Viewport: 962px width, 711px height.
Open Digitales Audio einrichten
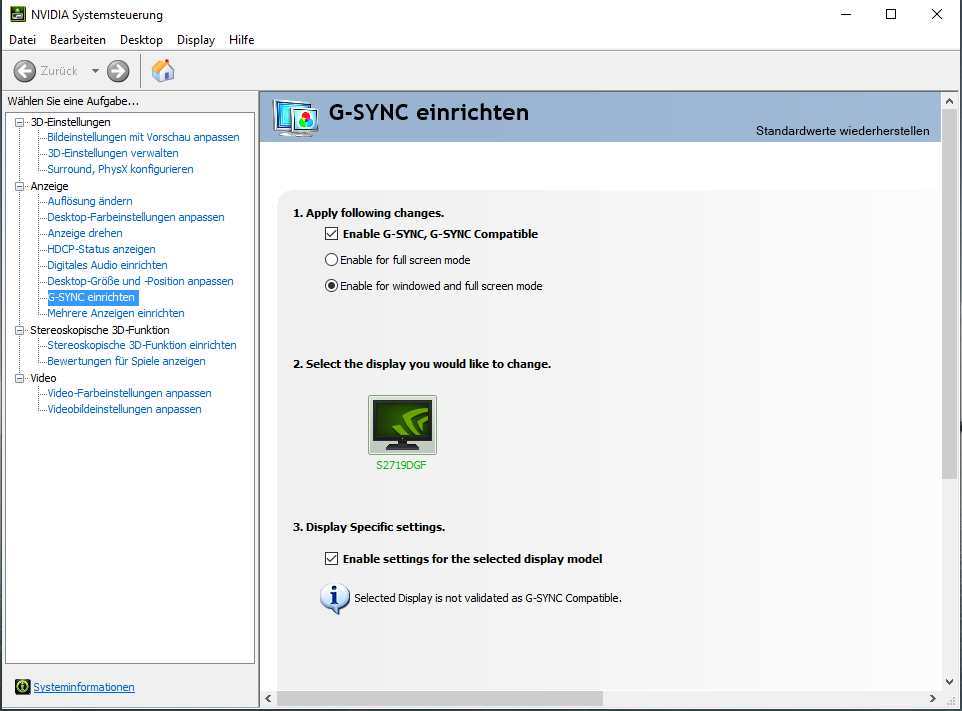107,265
